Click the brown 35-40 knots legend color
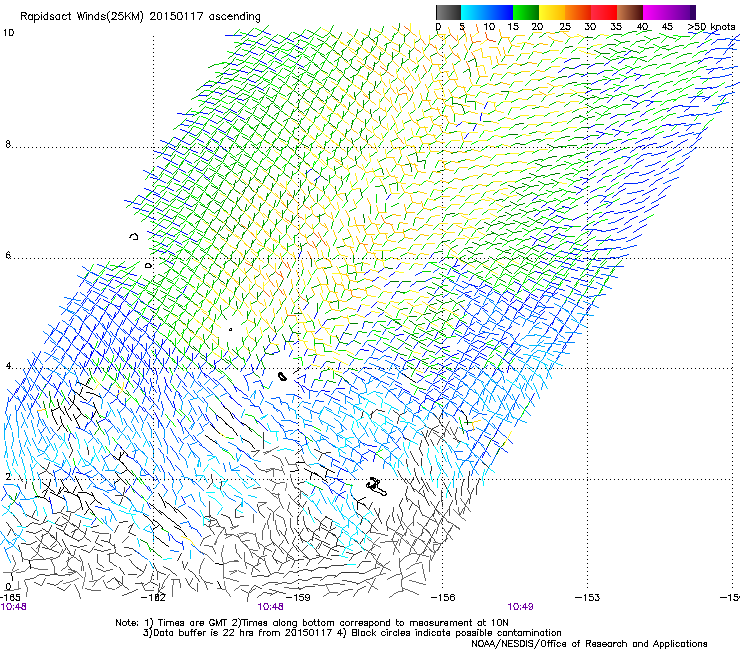 coord(630,12)
